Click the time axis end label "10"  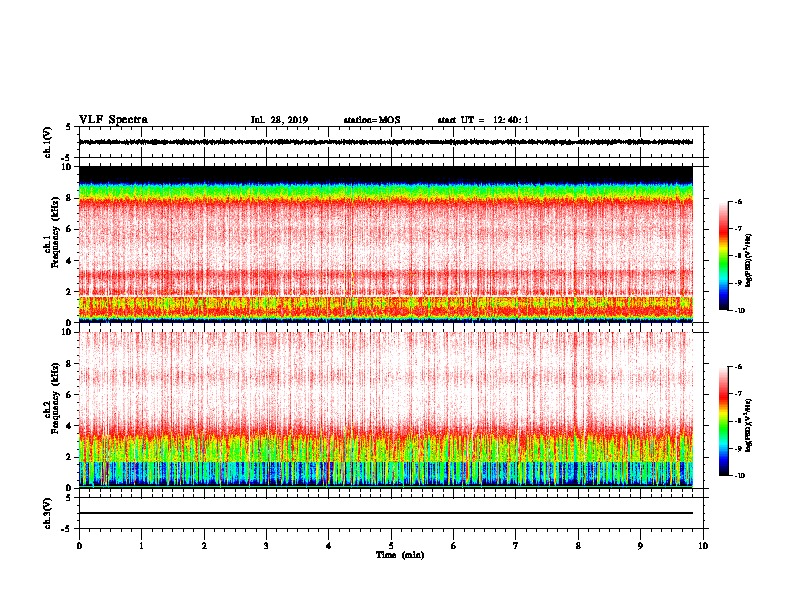703,546
